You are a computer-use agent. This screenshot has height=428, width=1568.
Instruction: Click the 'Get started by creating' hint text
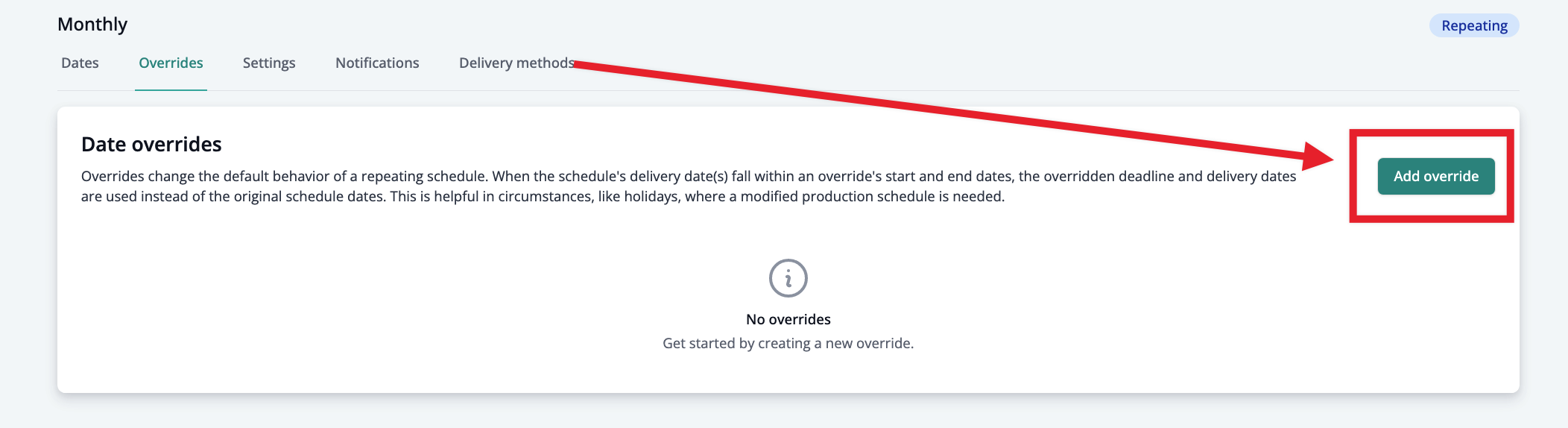(788, 343)
